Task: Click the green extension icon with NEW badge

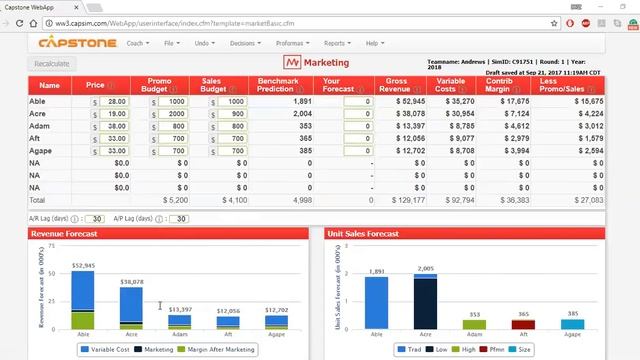Action: tap(633, 24)
